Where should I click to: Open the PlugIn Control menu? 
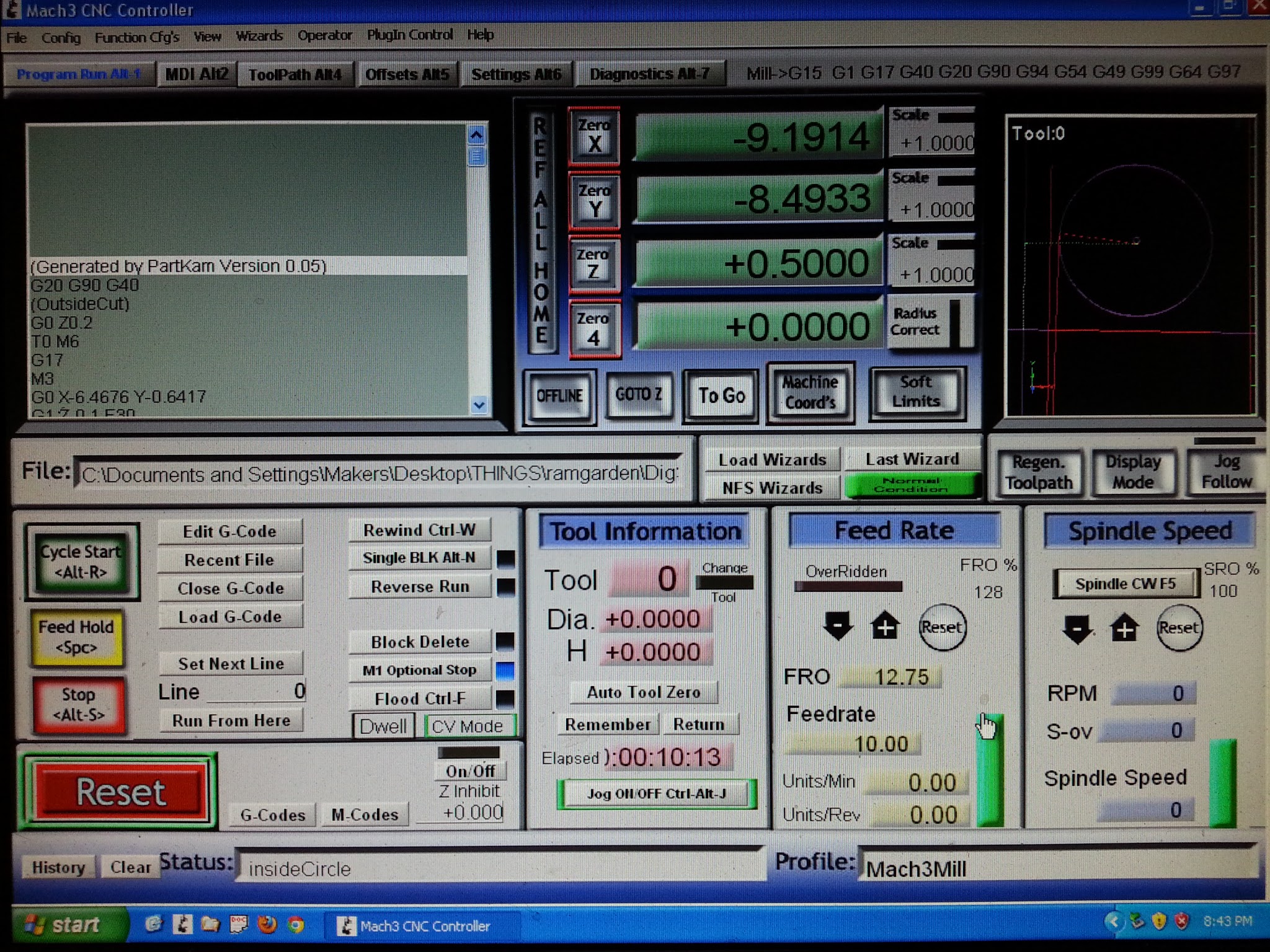coord(410,35)
